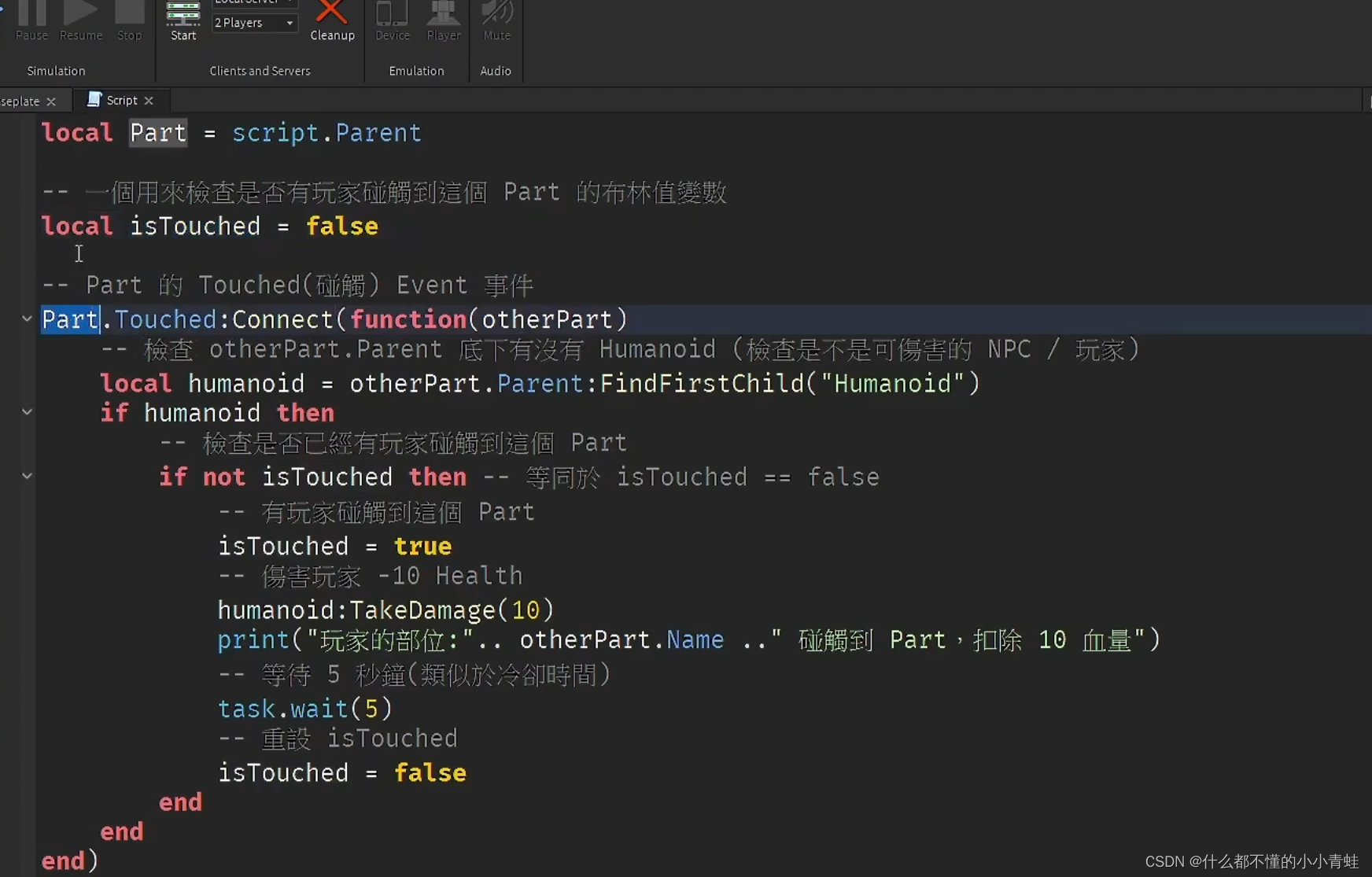
Task: Click the Audio group label
Action: (x=496, y=71)
